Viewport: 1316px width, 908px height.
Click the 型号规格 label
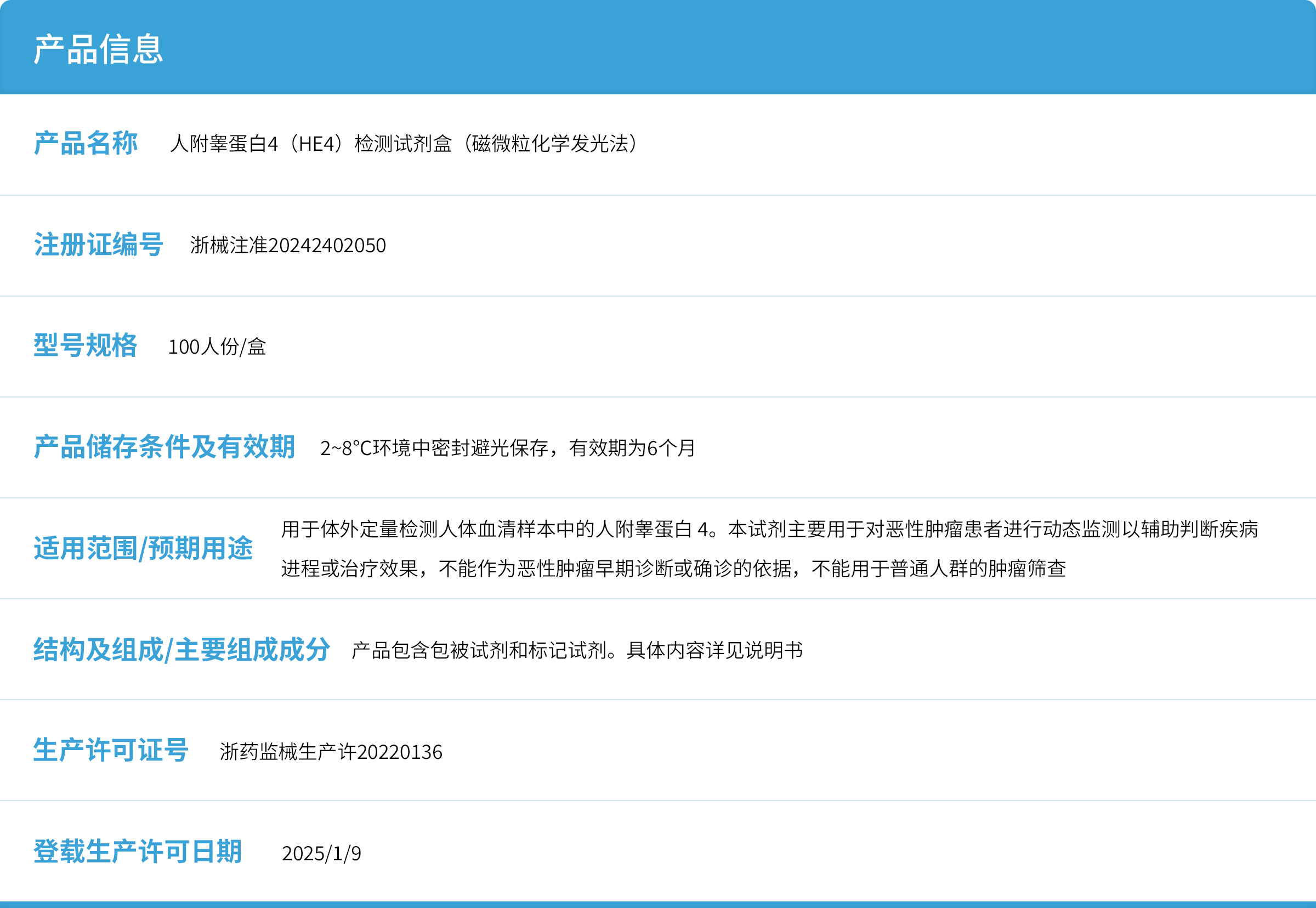86,346
